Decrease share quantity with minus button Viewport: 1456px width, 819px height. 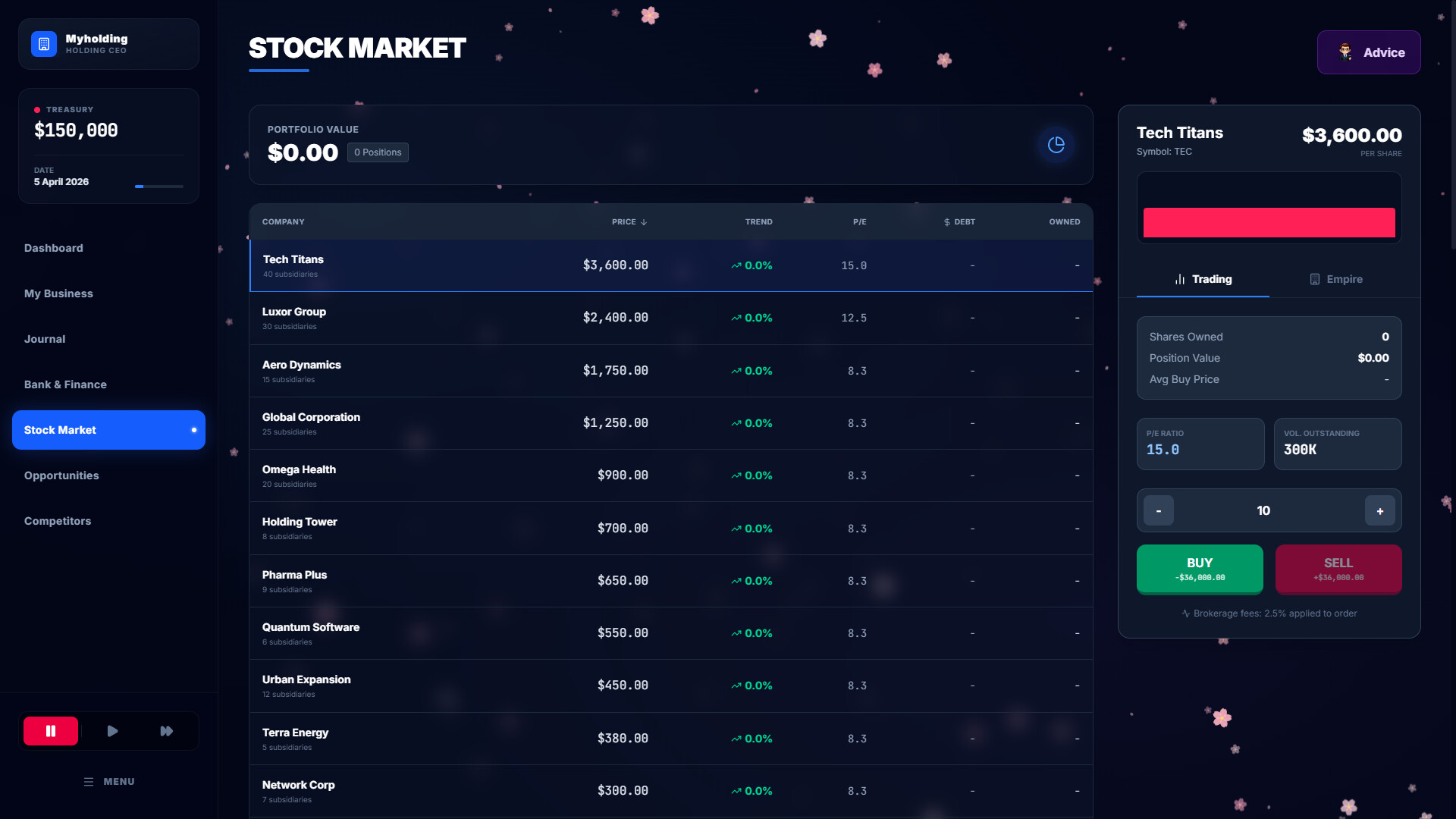pos(1158,511)
